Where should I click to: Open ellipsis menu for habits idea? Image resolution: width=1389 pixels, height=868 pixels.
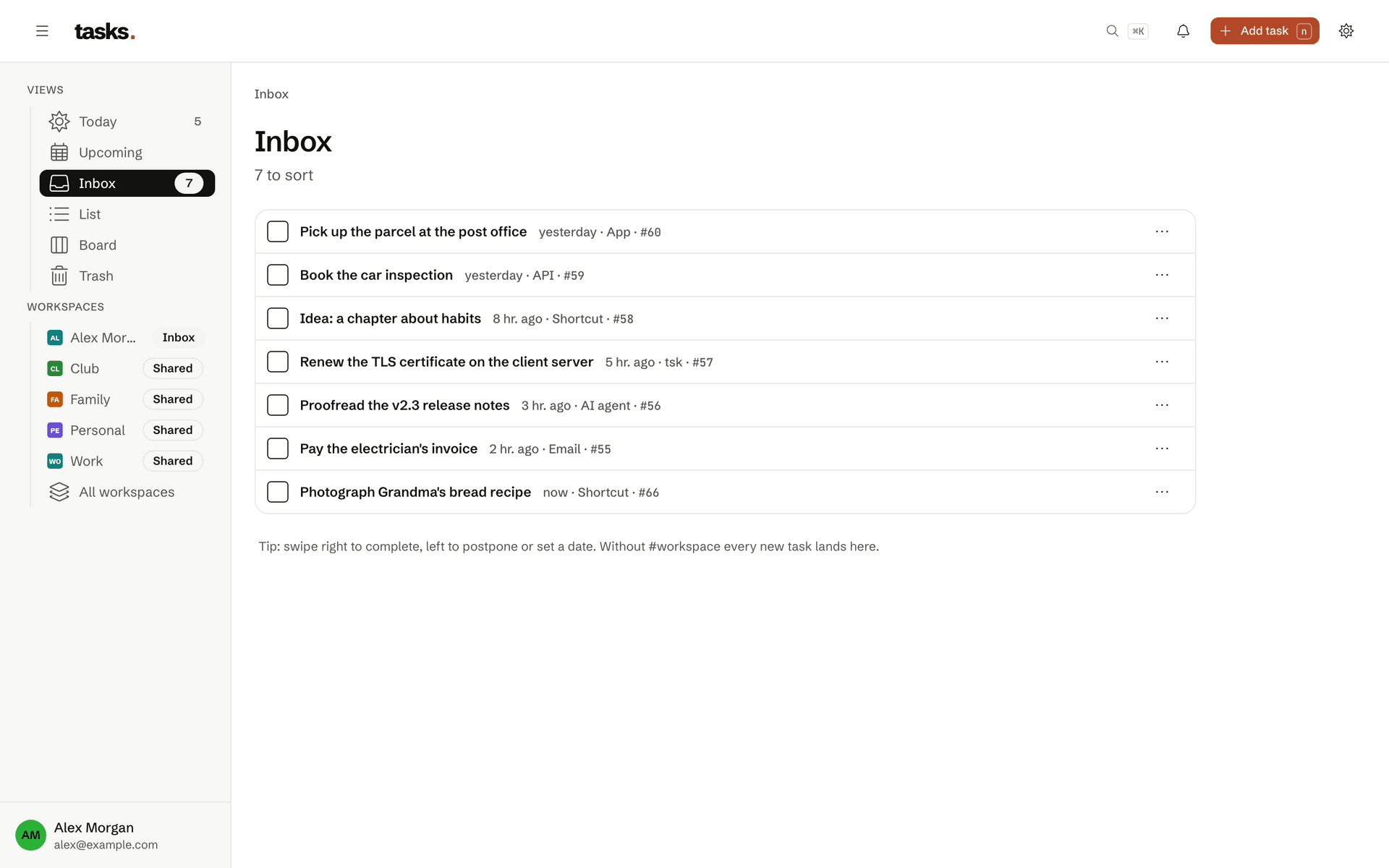coord(1162,318)
